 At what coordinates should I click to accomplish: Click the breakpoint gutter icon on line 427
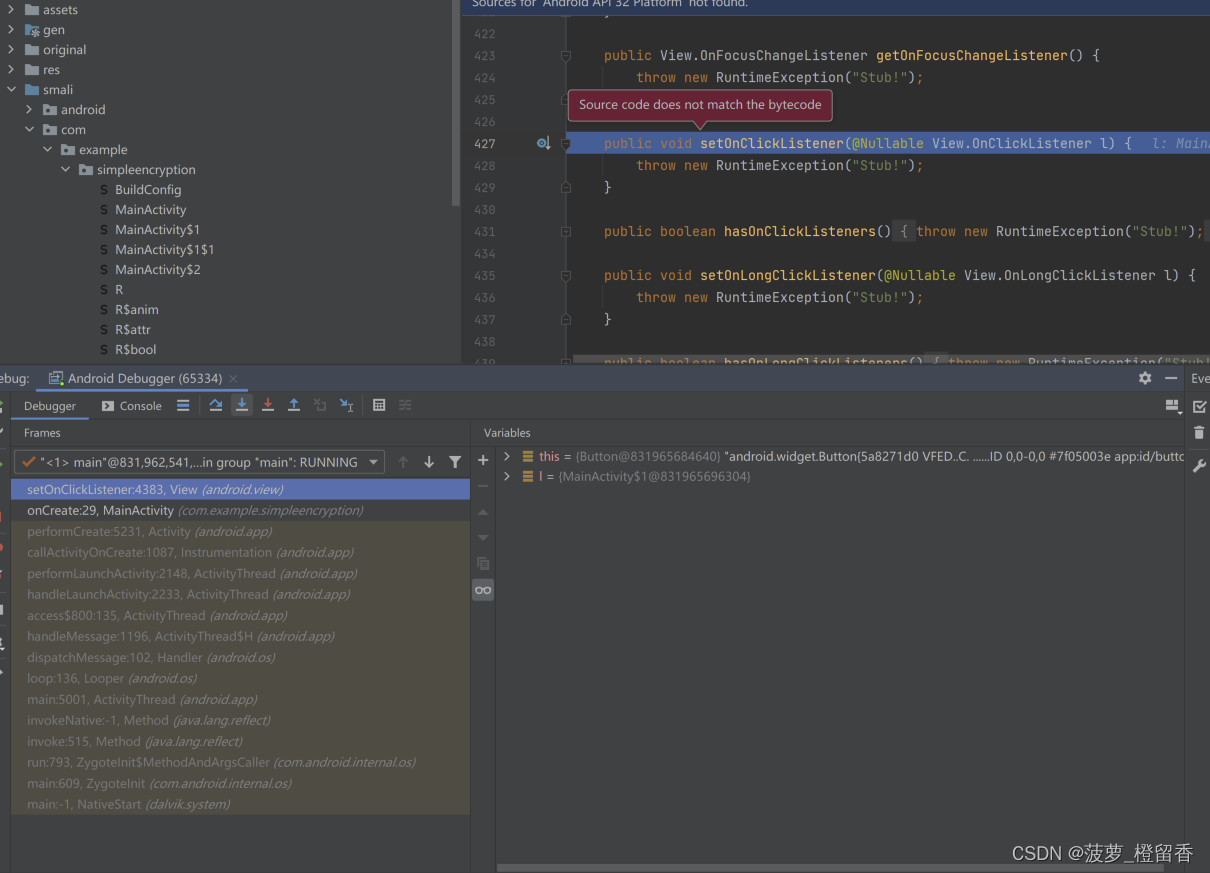click(x=543, y=144)
